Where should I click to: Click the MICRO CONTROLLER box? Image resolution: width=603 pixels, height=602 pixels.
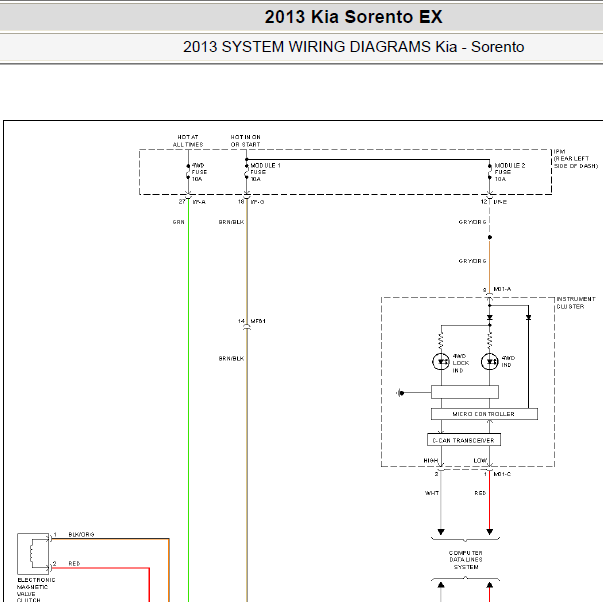pos(484,414)
